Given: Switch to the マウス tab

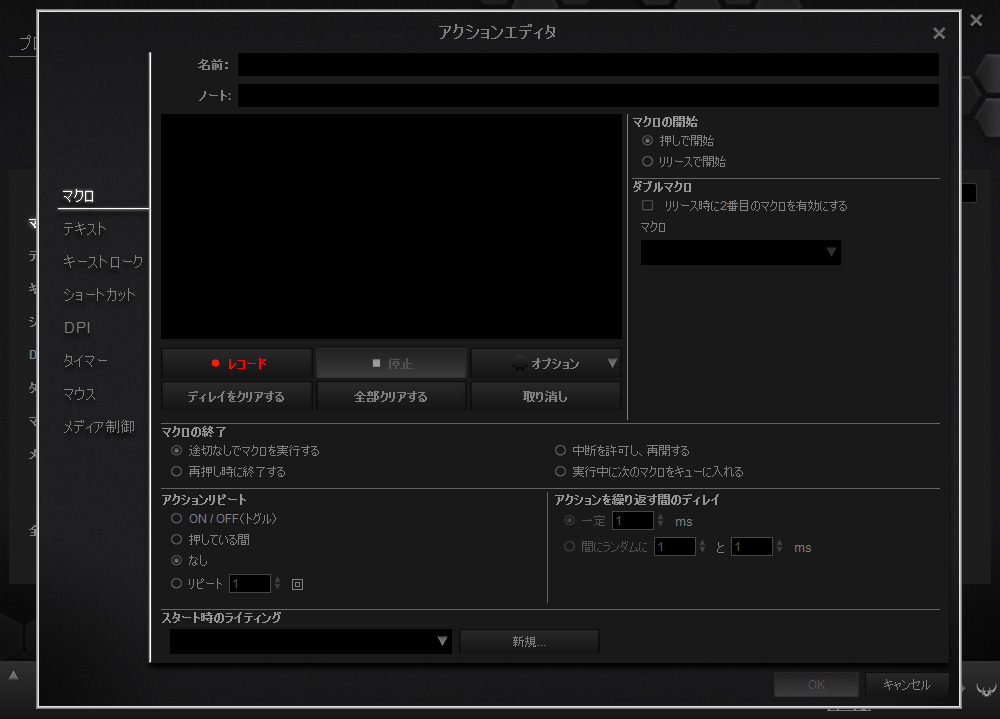Looking at the screenshot, I should [x=79, y=394].
